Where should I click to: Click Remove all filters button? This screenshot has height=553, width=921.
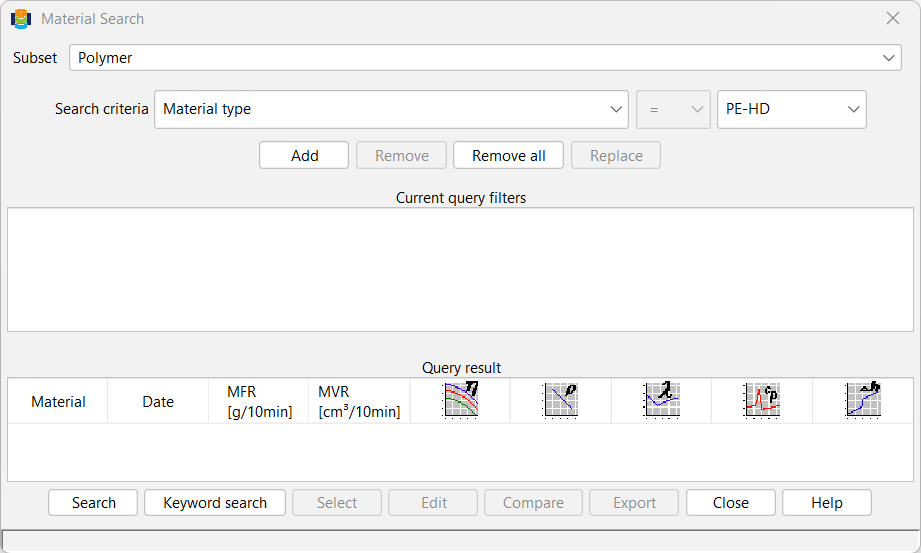508,156
